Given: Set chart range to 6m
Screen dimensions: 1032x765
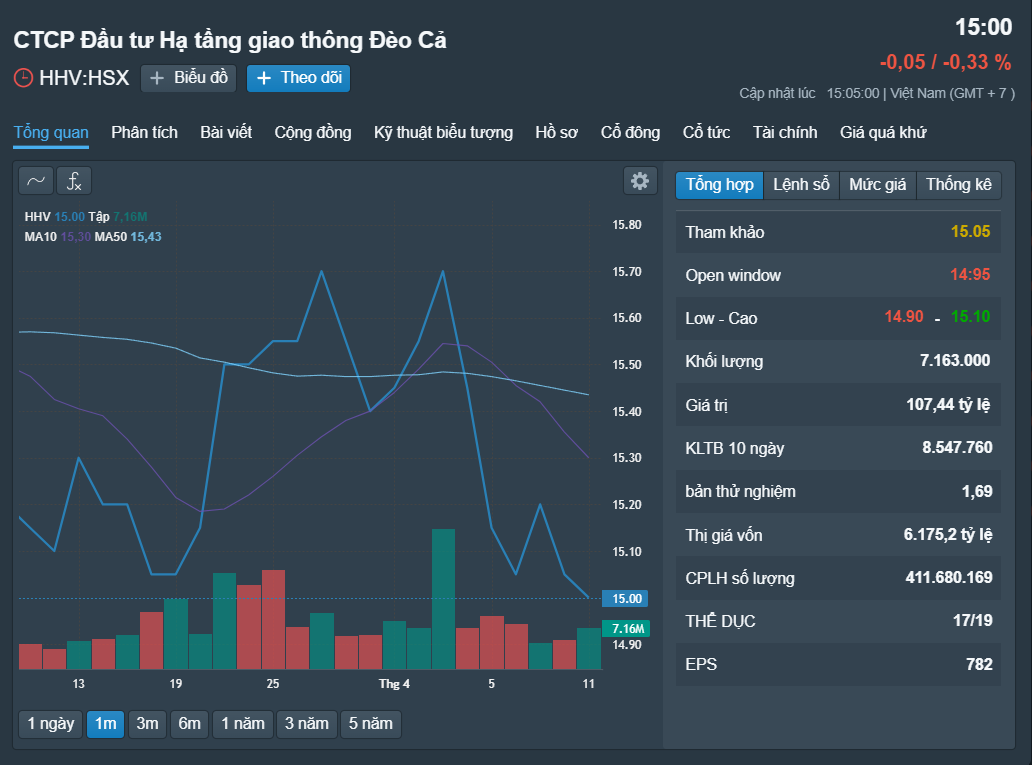Looking at the screenshot, I should tap(190, 724).
